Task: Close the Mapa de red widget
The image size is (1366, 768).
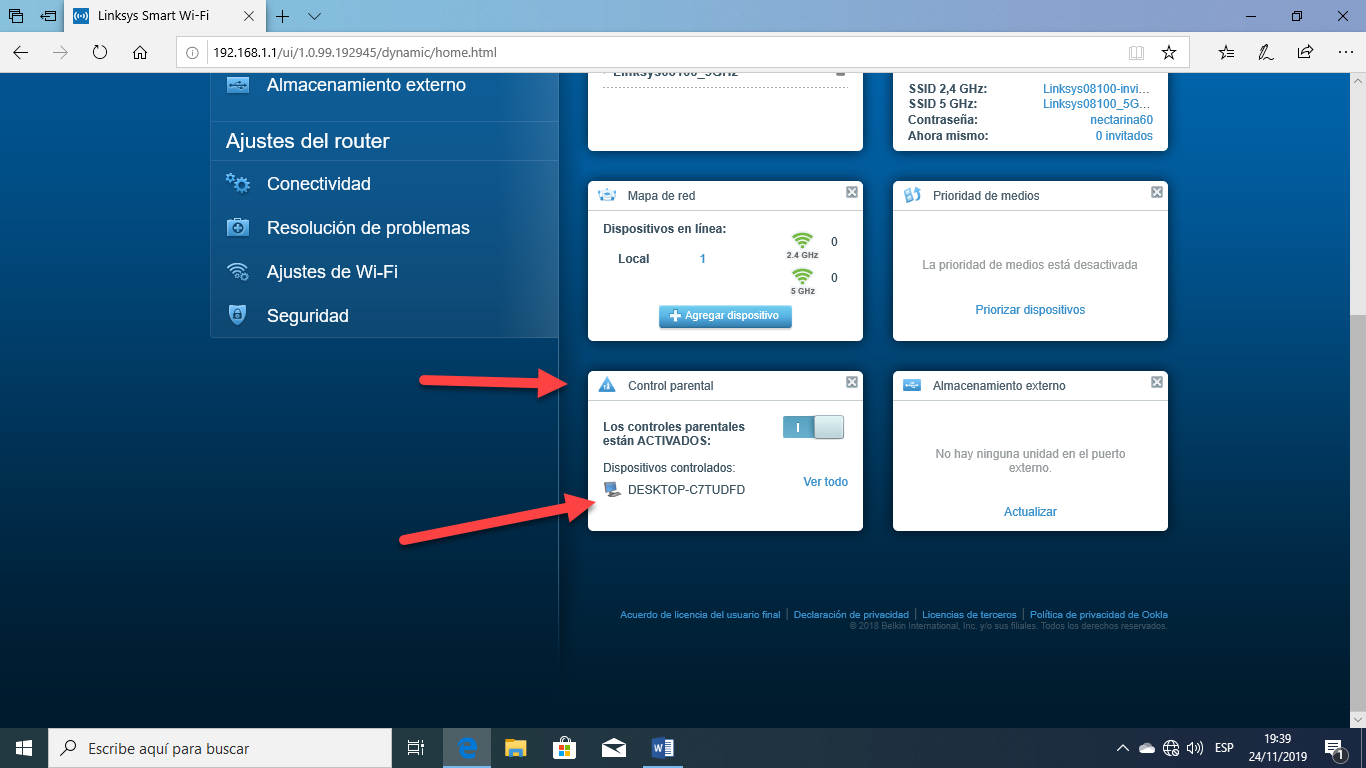Action: [x=851, y=192]
